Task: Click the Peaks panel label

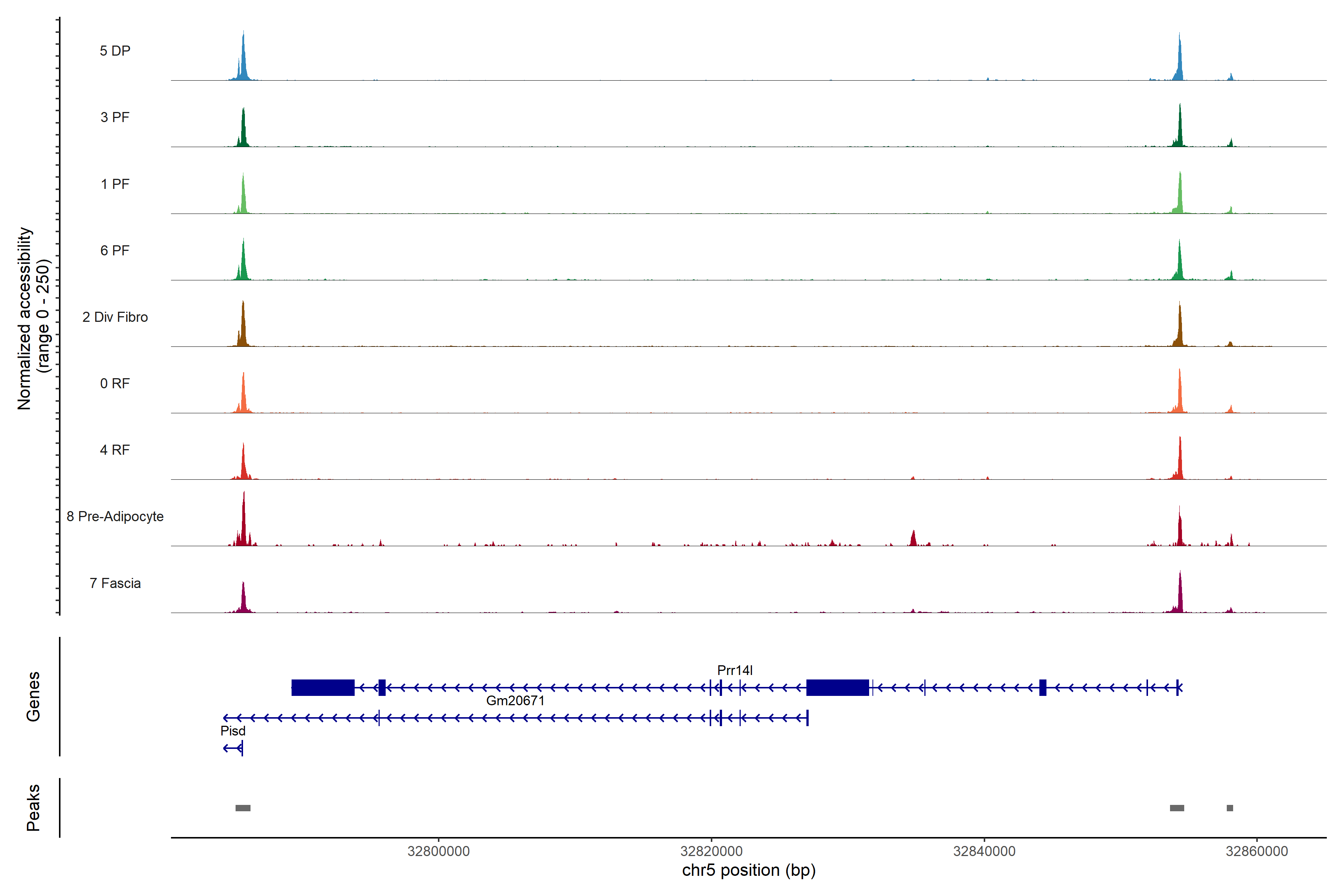Action: (x=33, y=808)
